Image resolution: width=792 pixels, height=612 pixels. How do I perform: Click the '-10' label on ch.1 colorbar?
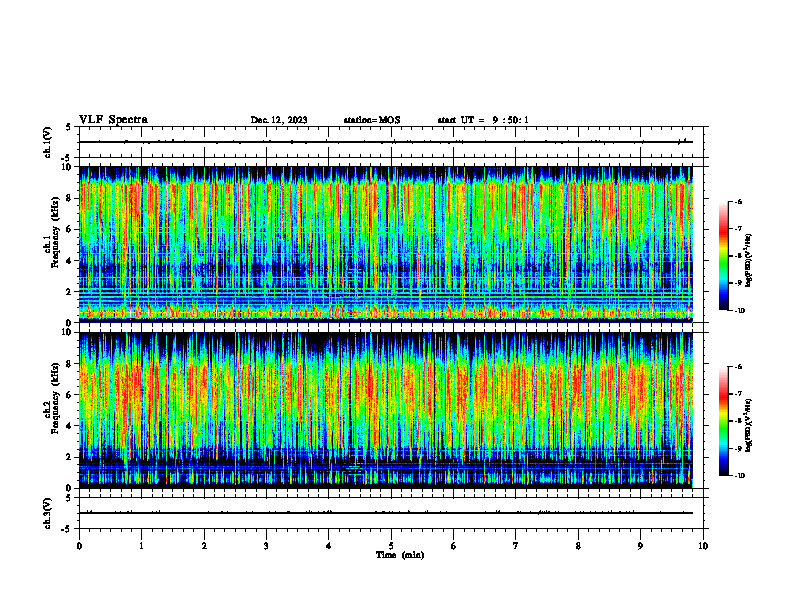pyautogui.click(x=739, y=311)
